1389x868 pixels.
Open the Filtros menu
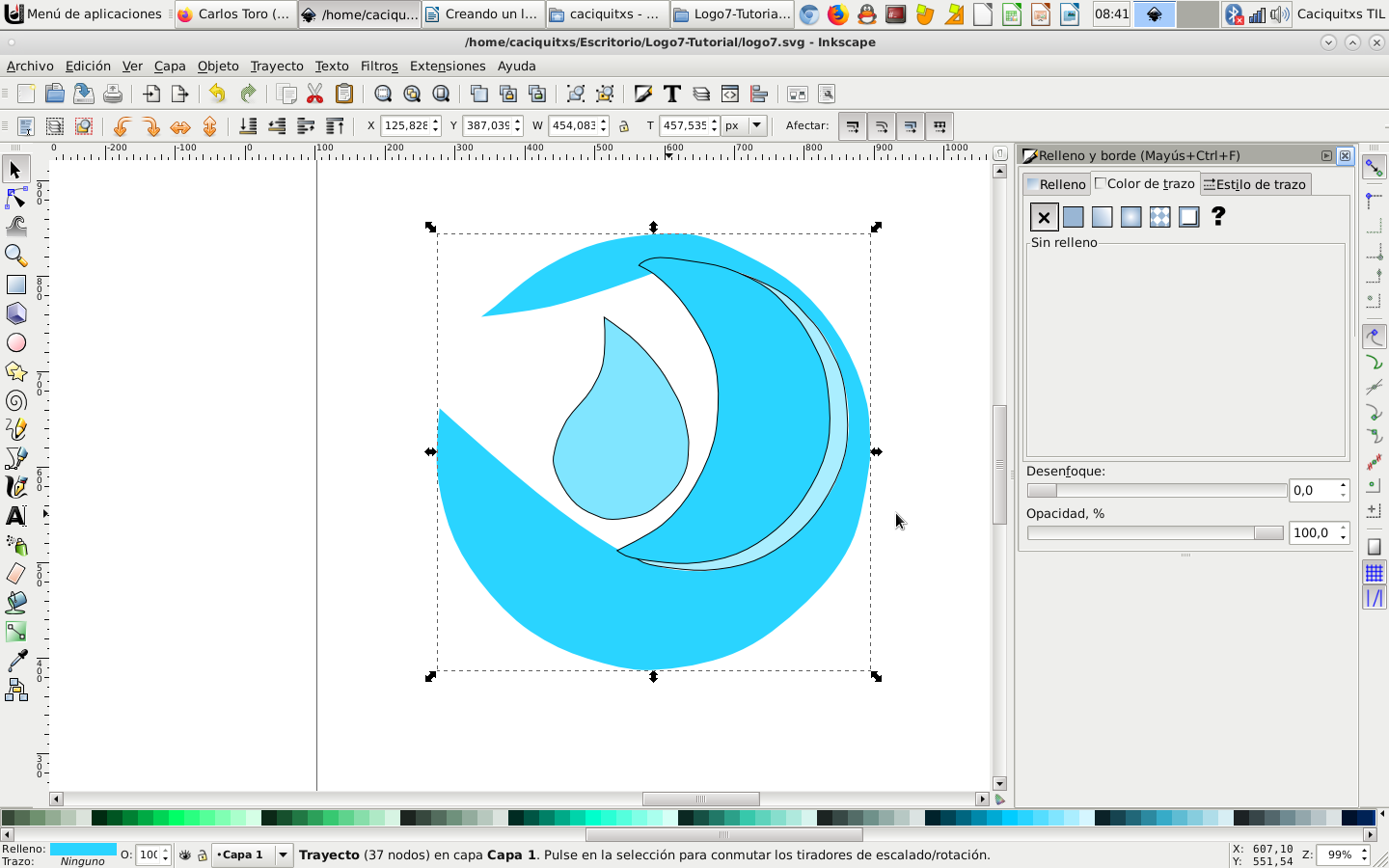379,66
